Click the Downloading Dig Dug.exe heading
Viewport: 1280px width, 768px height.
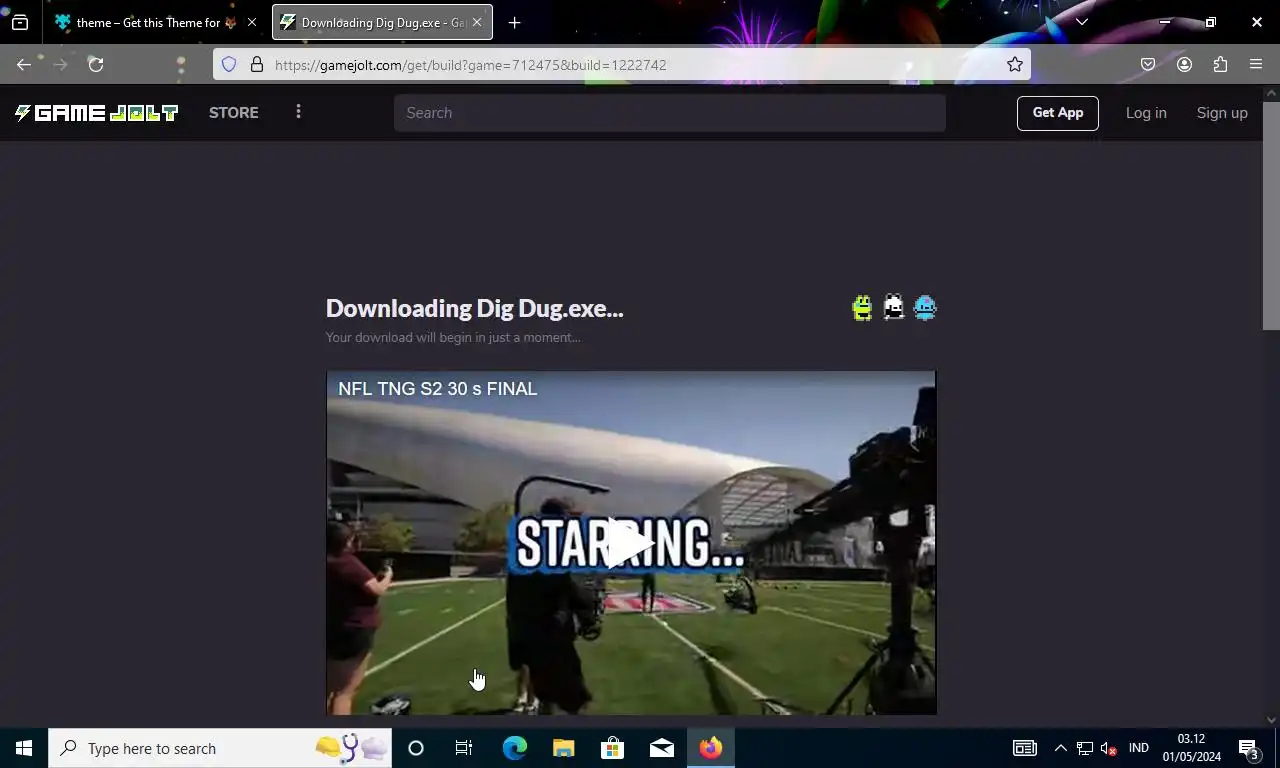pos(475,308)
